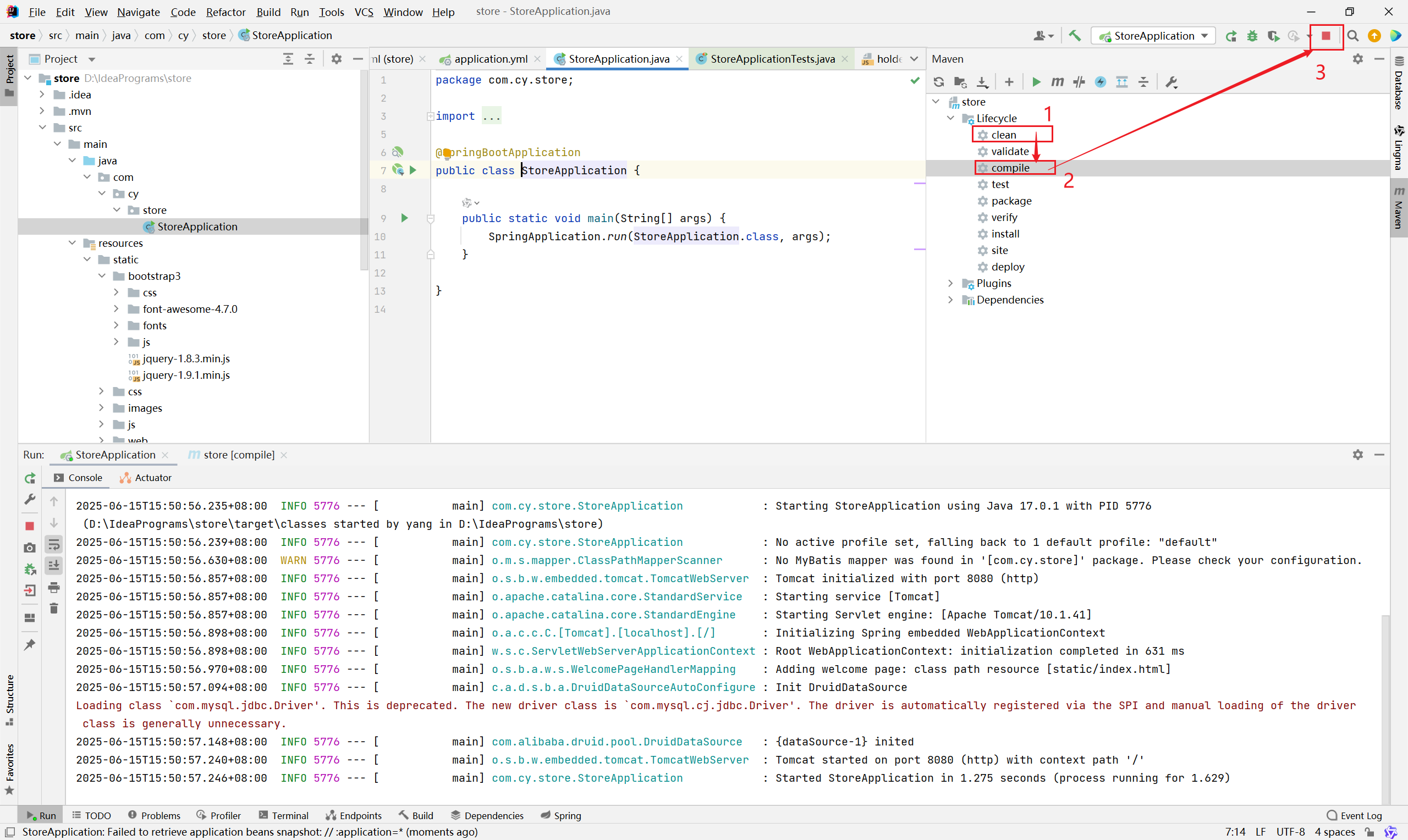
Task: Toggle Maven offline mode
Action: click(1079, 82)
